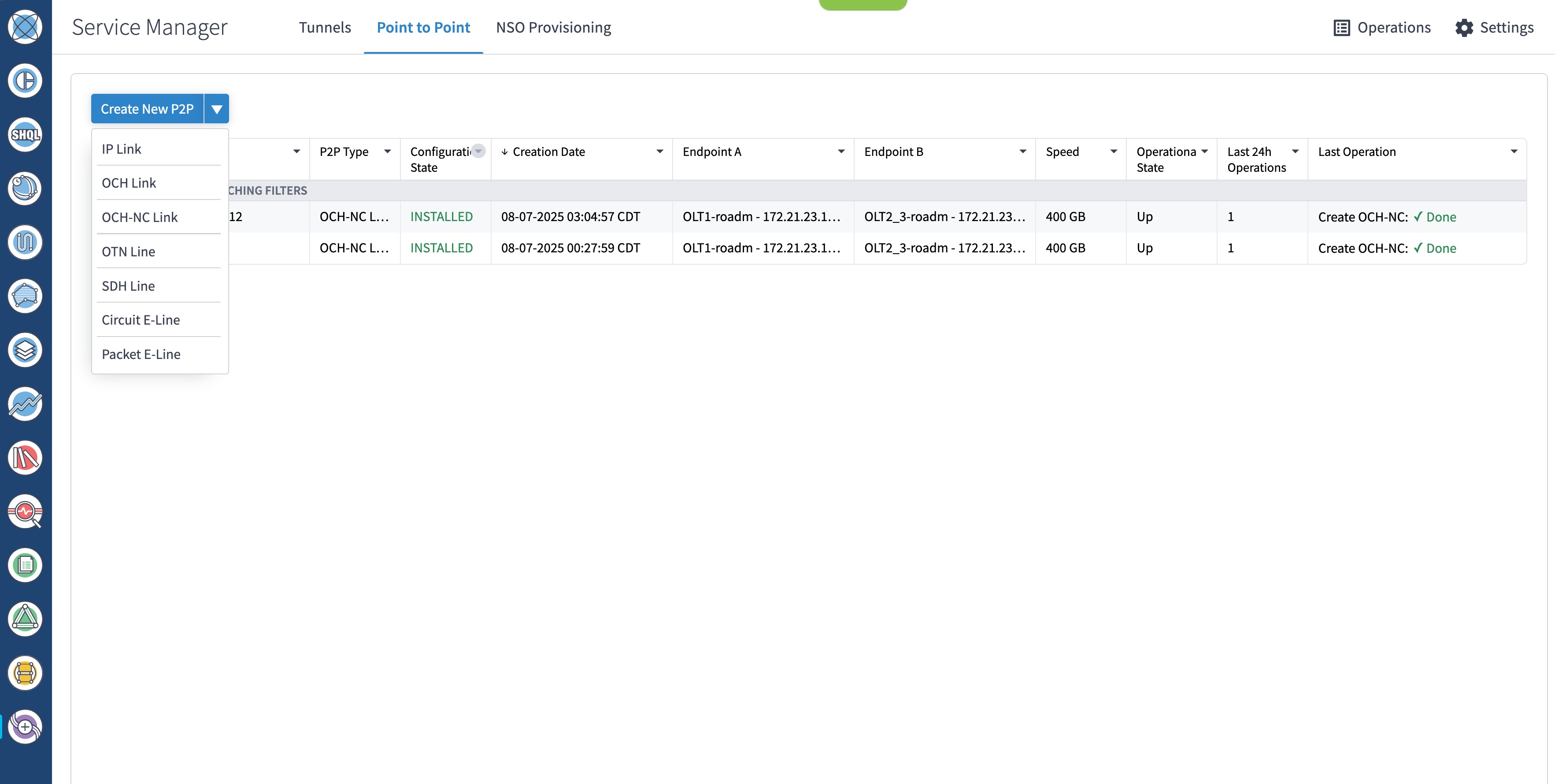Open the green documents reports sidebar icon
This screenshot has height=784, width=1555.
pyautogui.click(x=25, y=565)
